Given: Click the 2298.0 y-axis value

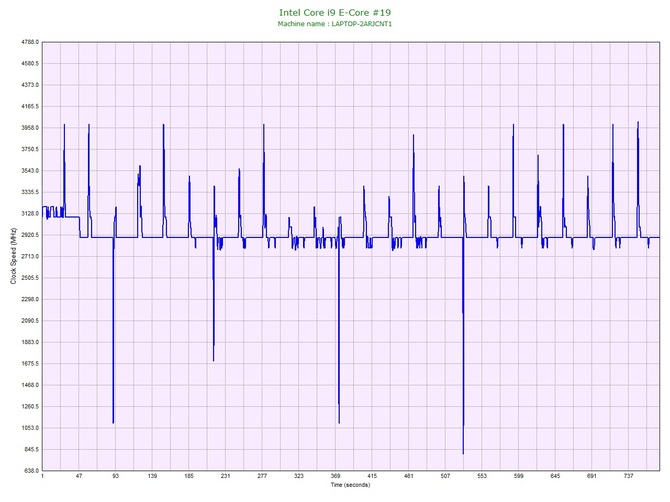Looking at the screenshot, I should (x=30, y=299).
